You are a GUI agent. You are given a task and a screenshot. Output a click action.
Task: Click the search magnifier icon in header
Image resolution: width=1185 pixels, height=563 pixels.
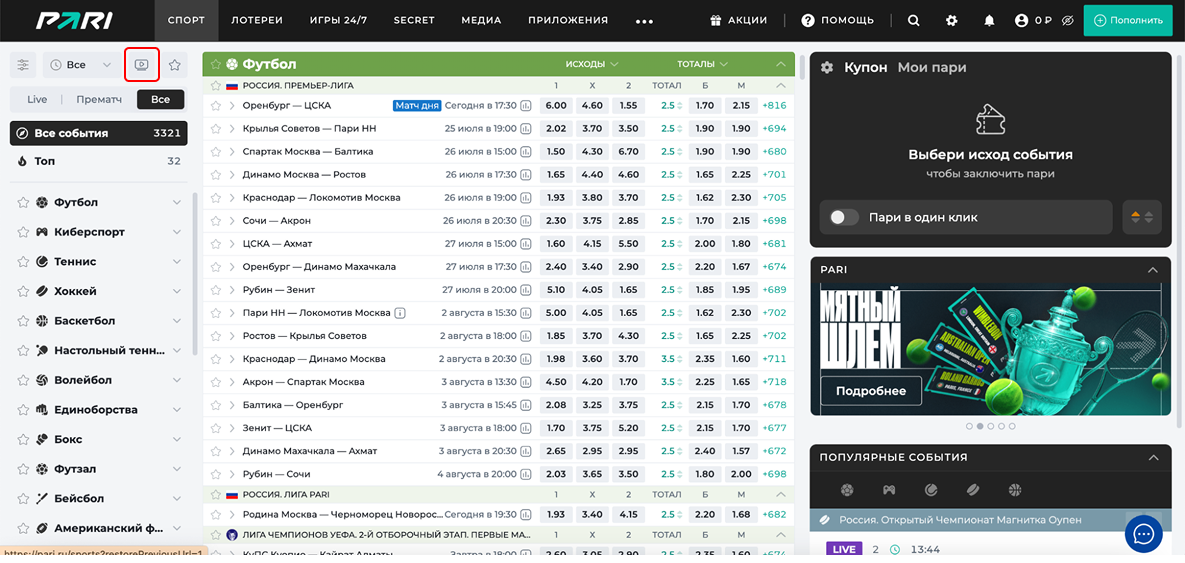pos(913,20)
